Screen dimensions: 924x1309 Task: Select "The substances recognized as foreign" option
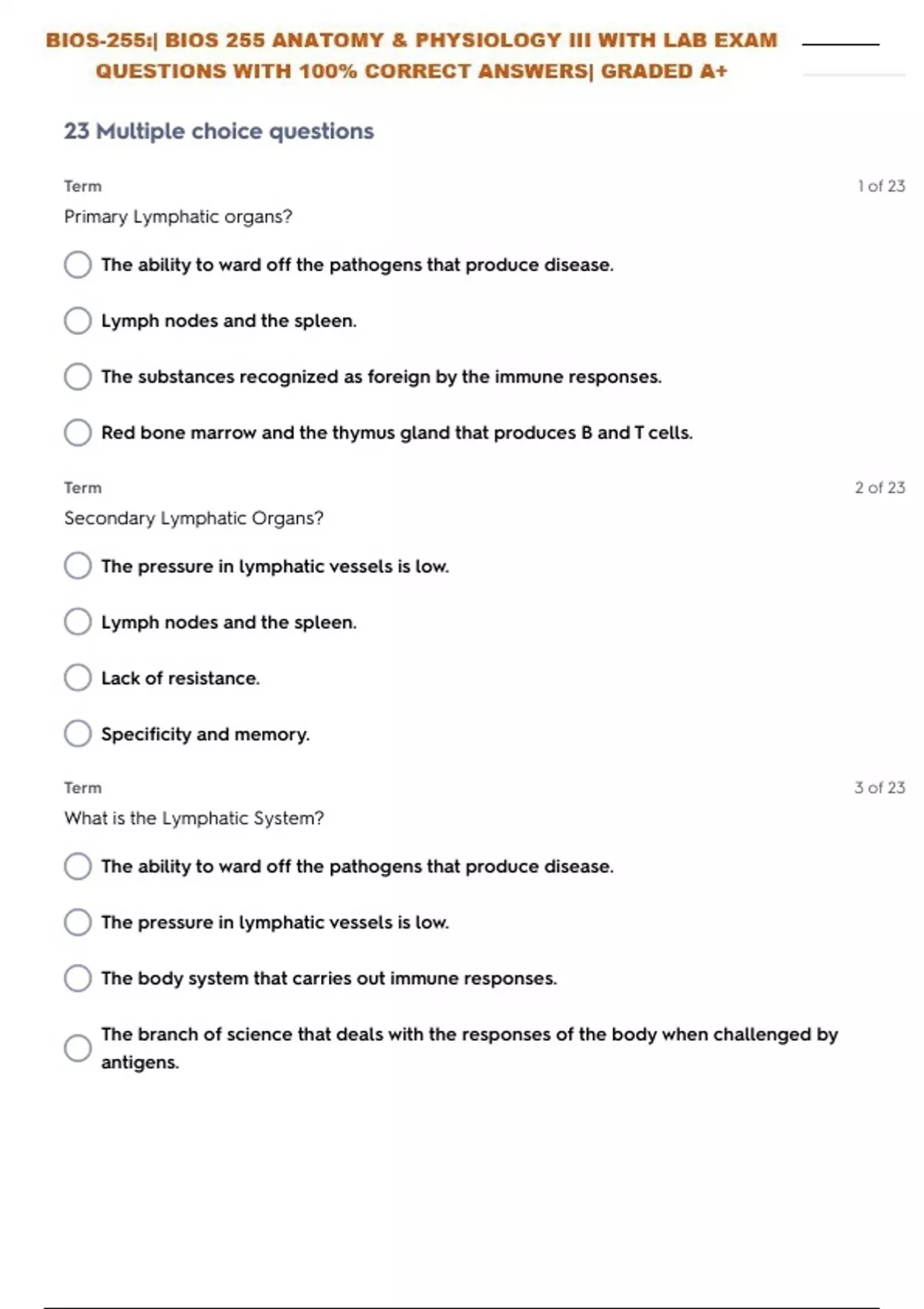[x=78, y=377]
